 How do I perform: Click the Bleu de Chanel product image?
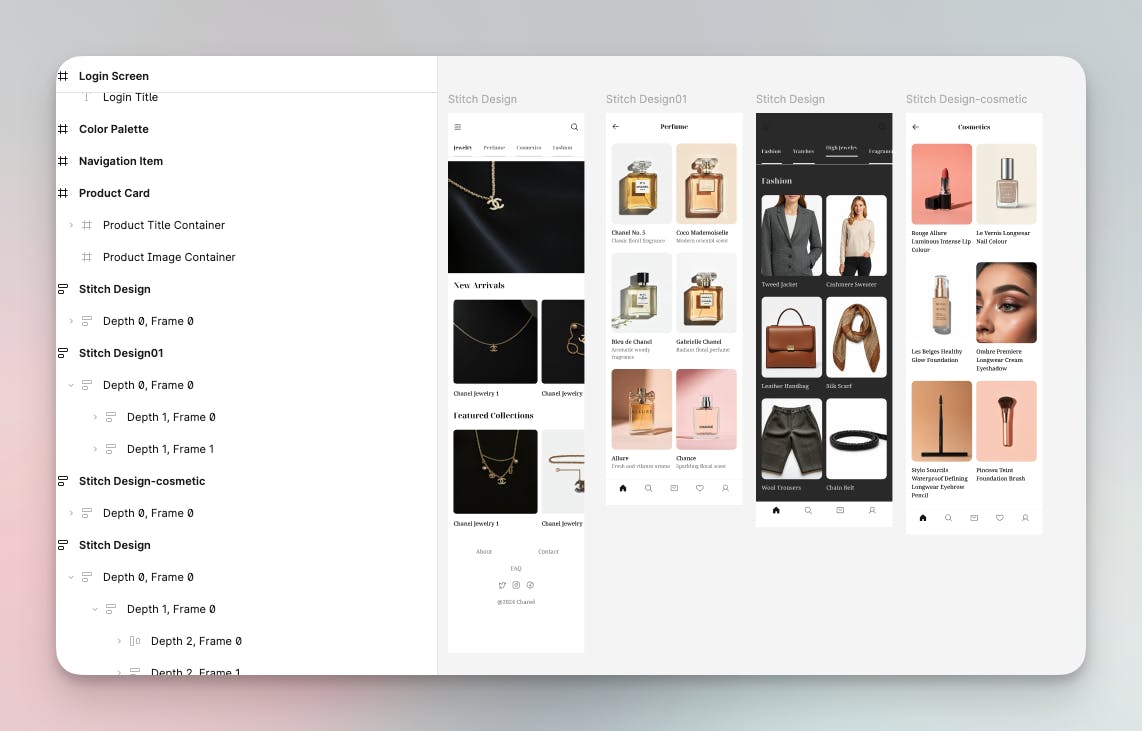[x=642, y=293]
